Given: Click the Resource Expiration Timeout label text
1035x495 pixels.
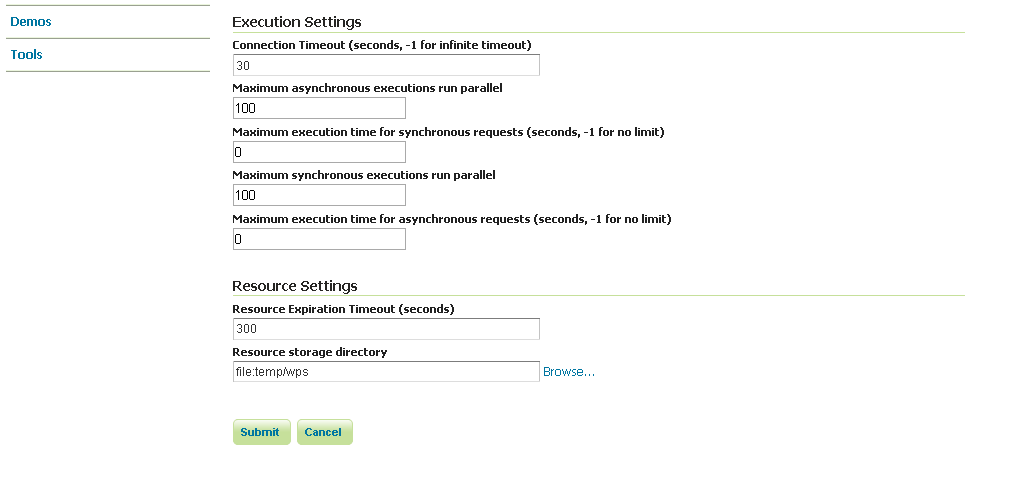Looking at the screenshot, I should [343, 309].
